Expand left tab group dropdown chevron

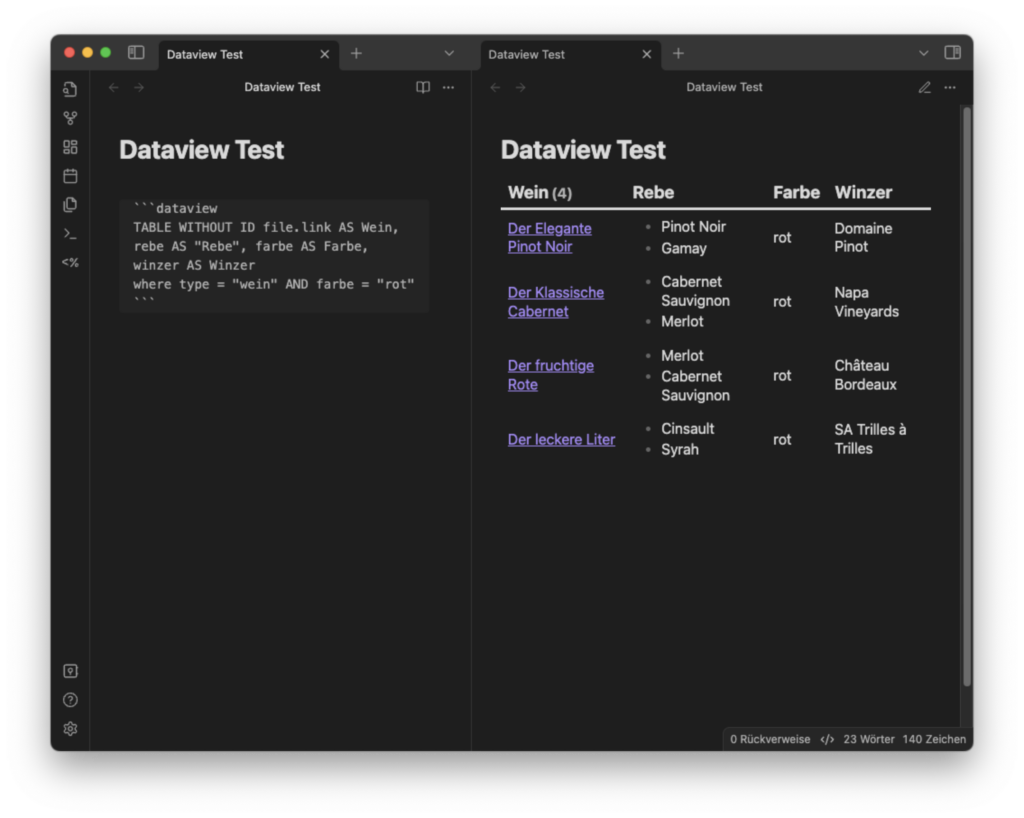[x=449, y=54]
